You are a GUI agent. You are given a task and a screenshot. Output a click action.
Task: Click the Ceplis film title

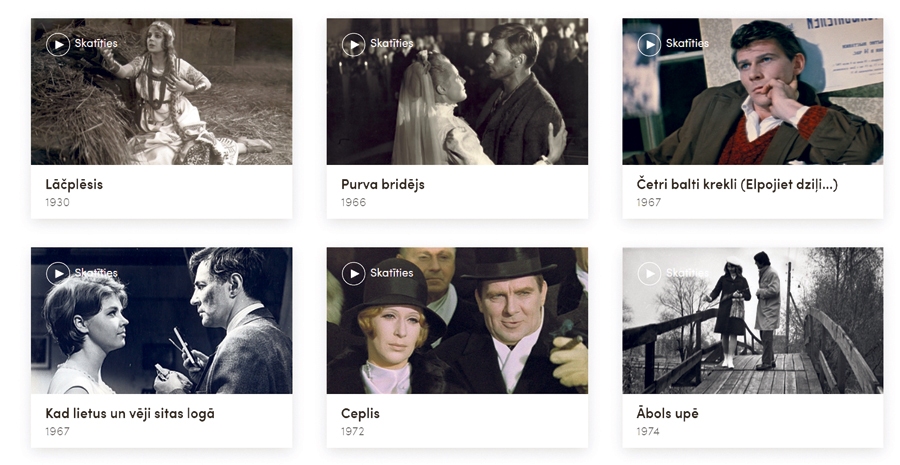tap(360, 413)
